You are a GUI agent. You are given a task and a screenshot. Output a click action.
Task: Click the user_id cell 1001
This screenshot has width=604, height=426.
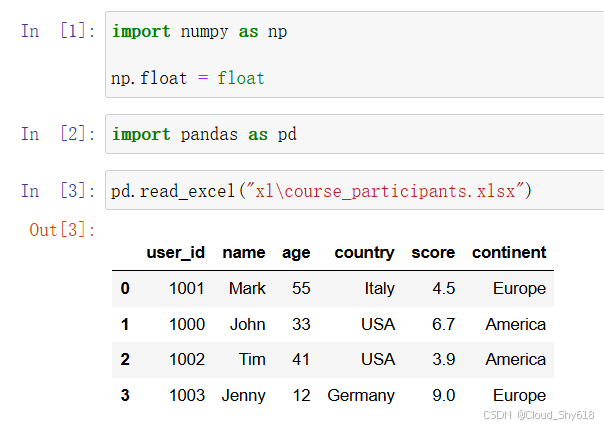pyautogui.click(x=187, y=288)
